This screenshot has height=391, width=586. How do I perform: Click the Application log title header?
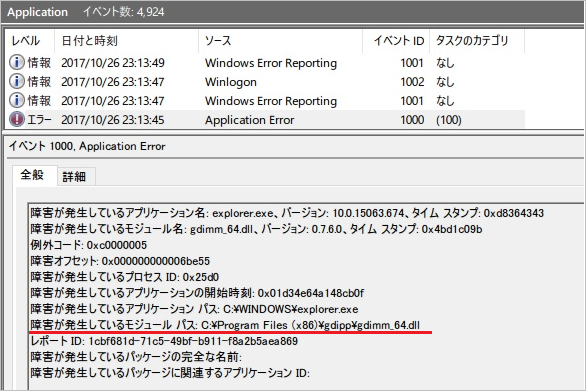tap(37, 12)
